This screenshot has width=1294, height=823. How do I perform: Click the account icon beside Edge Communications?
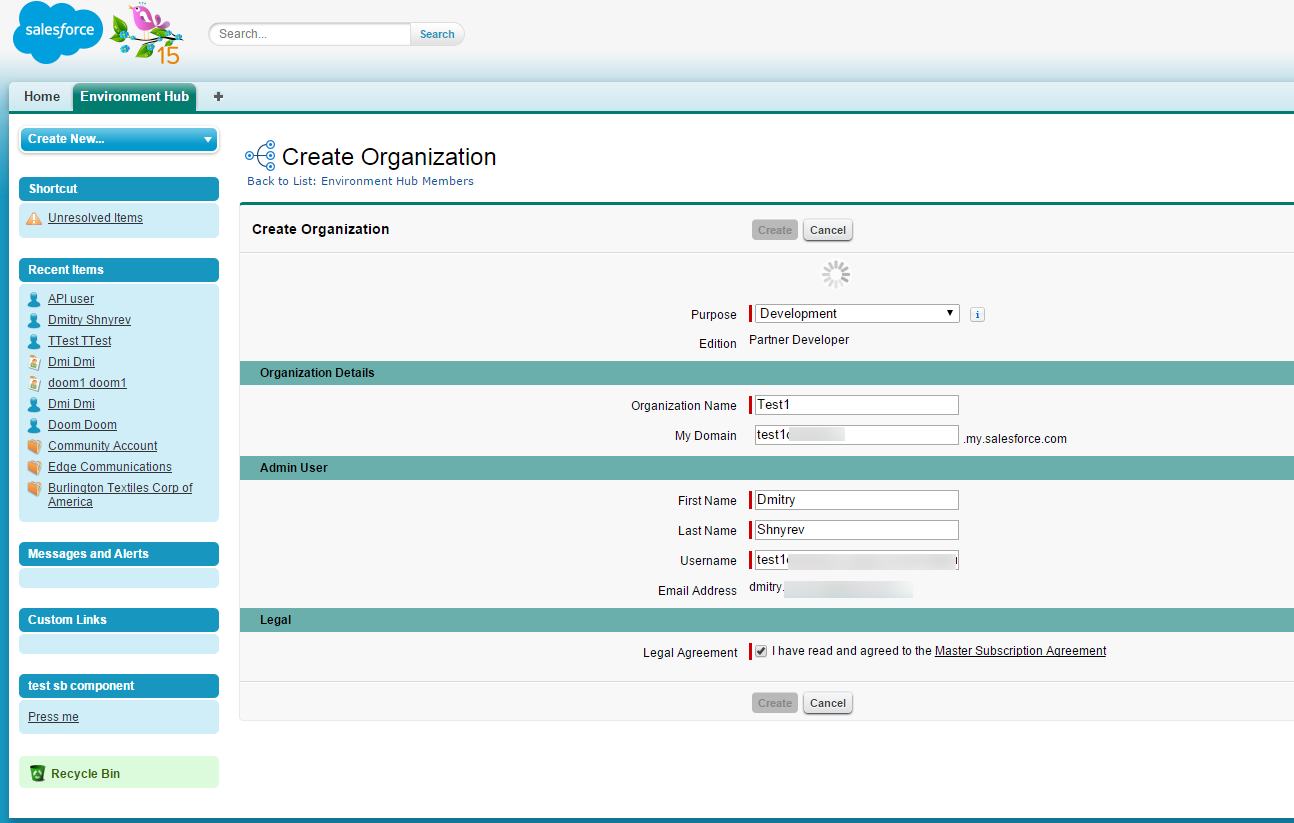34,467
